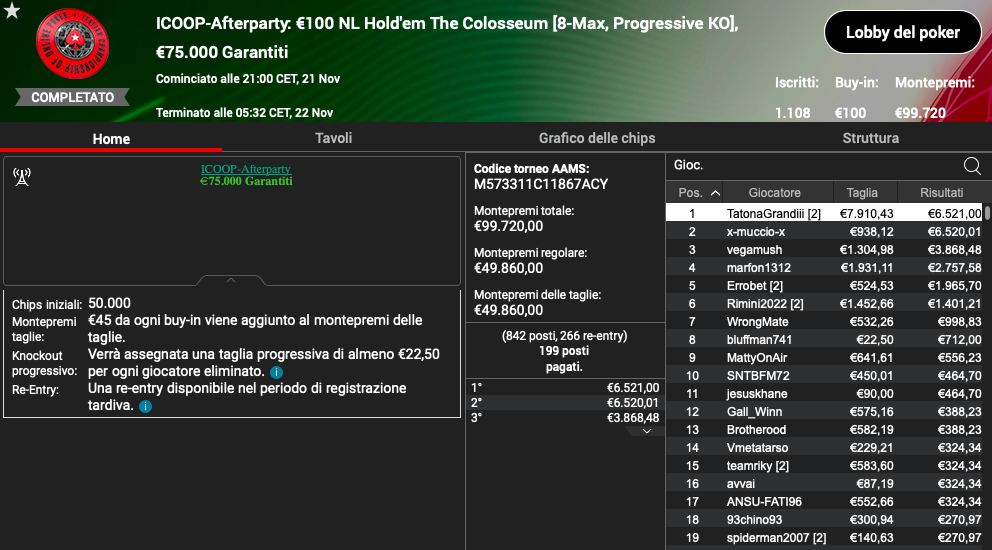This screenshot has width=992, height=550.
Task: Click bounty €7.910,43 of TatonaGrandiii
Action: point(866,214)
